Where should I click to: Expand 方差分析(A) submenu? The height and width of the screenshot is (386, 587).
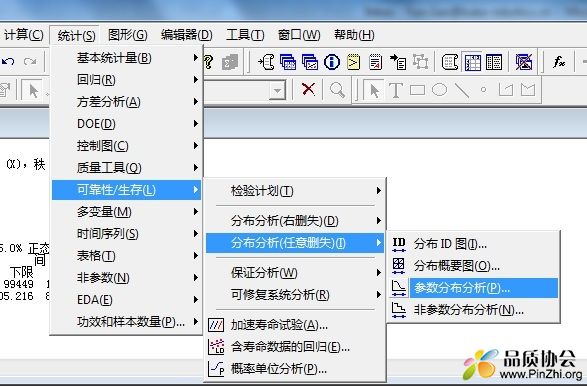tap(126, 102)
